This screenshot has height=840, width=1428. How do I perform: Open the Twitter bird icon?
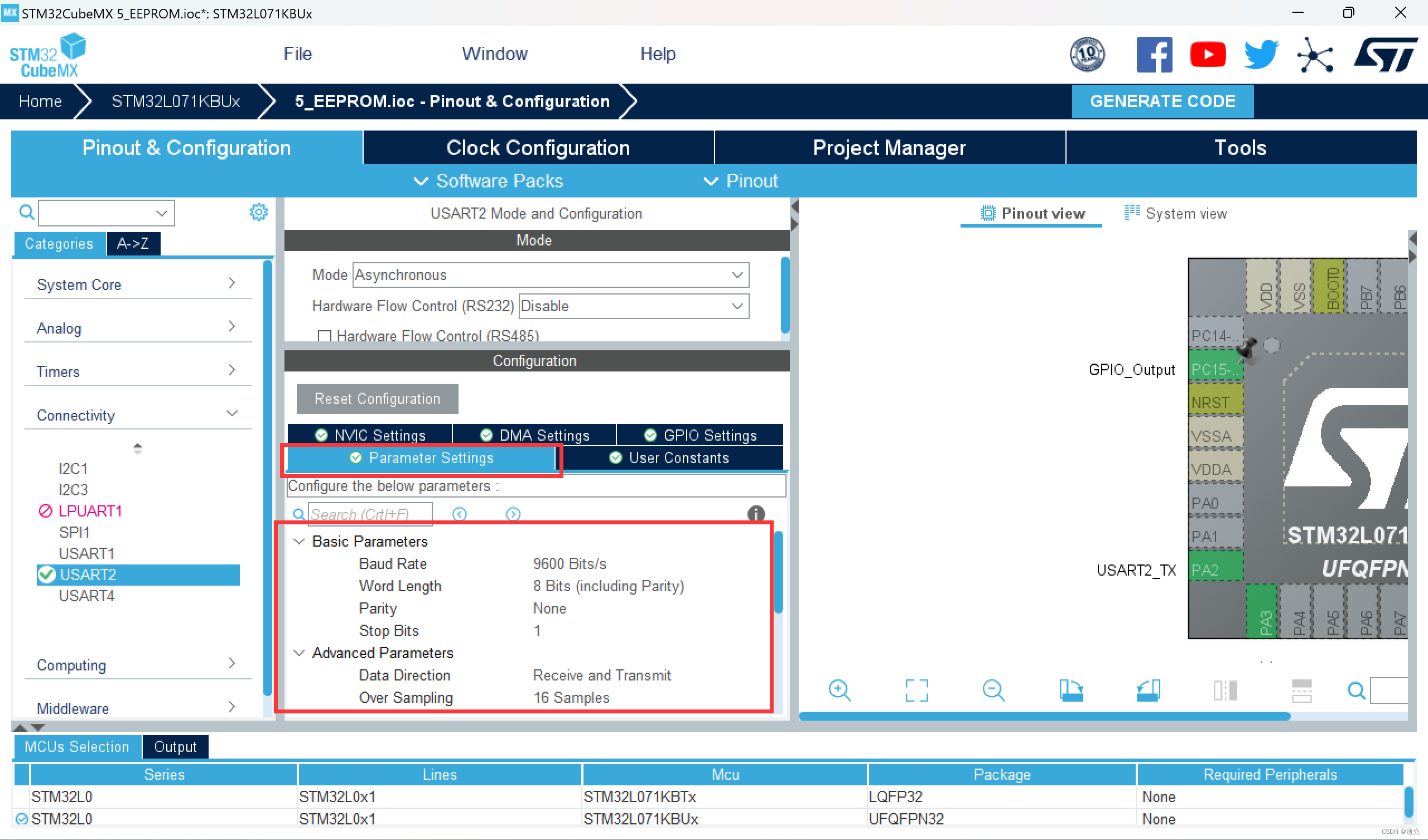click(1261, 55)
